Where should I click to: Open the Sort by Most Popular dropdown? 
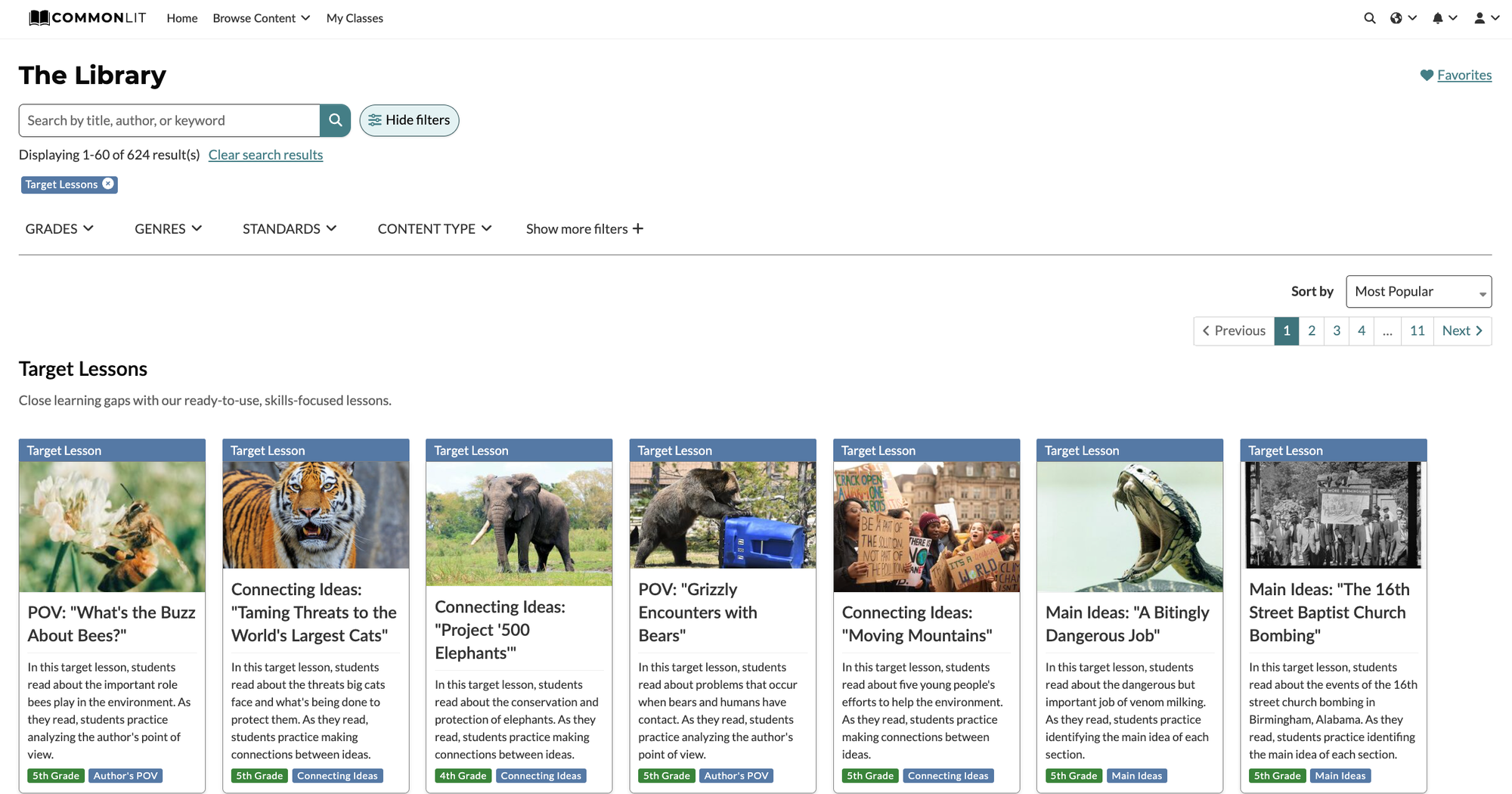pos(1418,292)
